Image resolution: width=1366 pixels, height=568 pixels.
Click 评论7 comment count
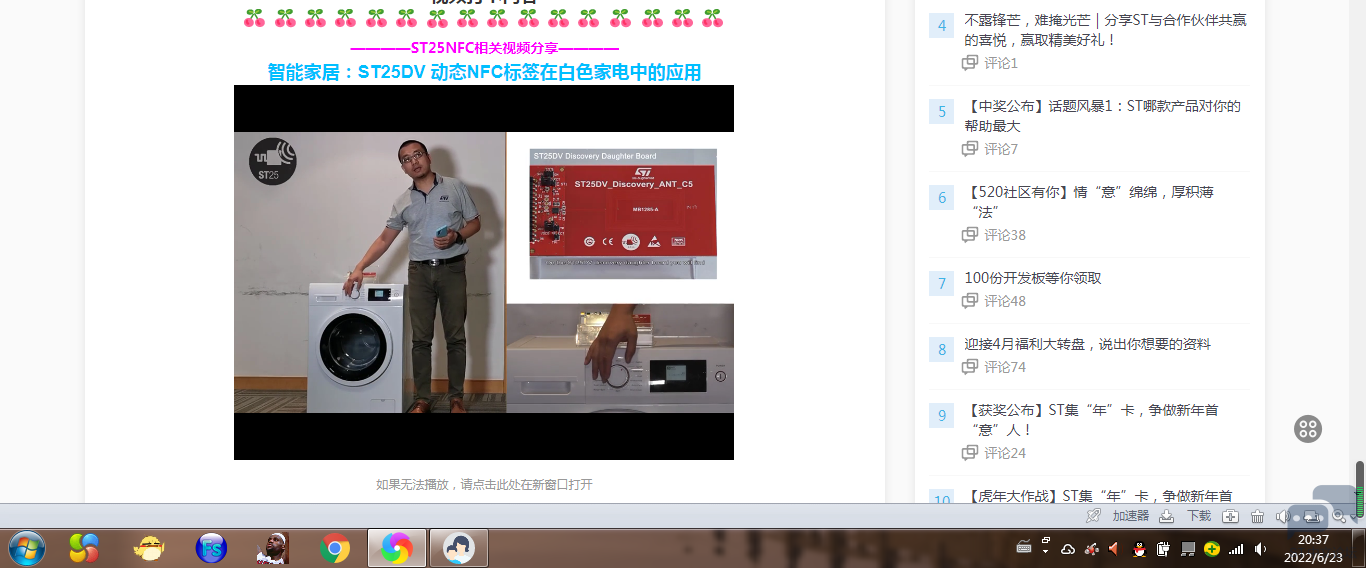[1001, 149]
